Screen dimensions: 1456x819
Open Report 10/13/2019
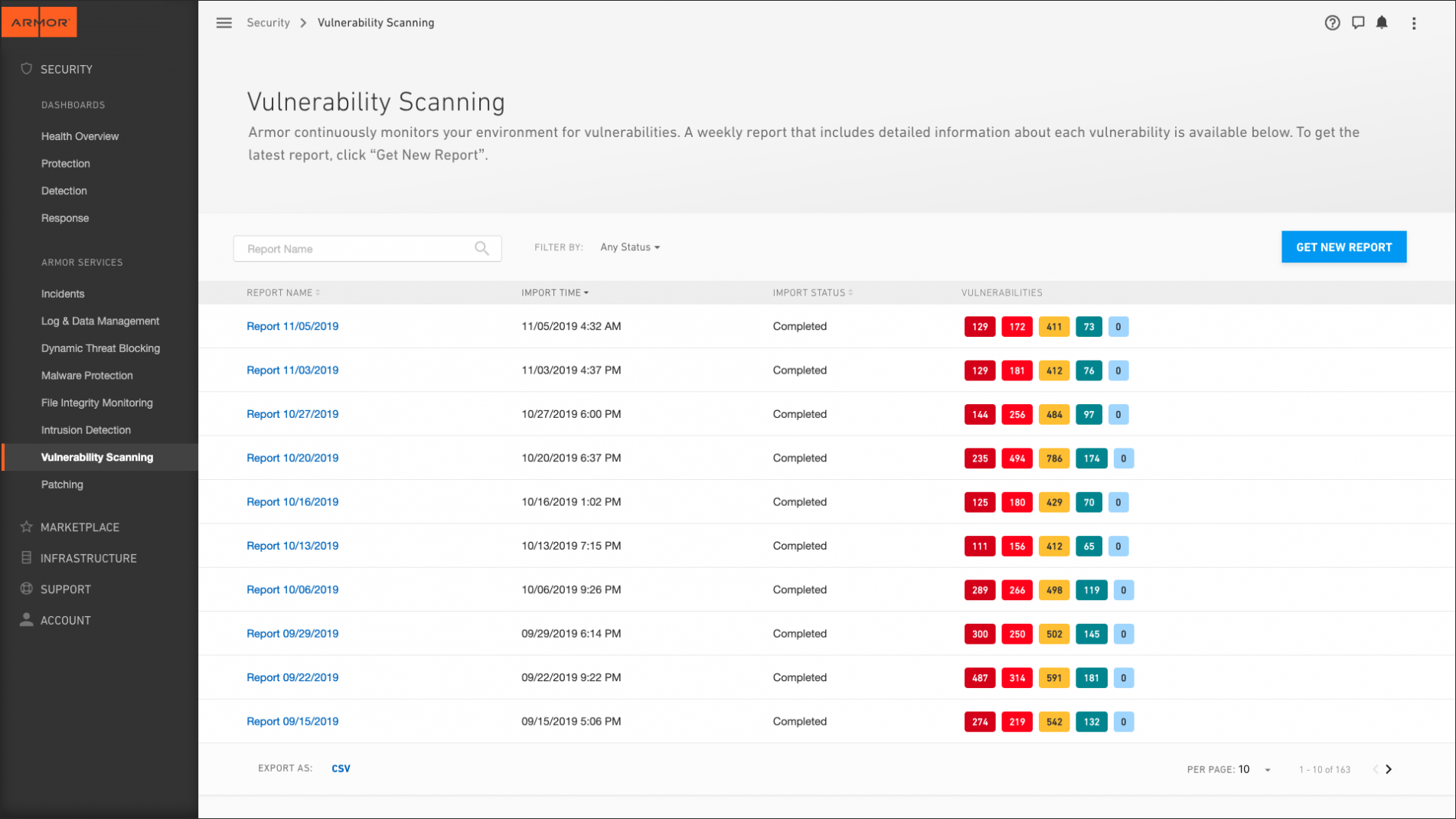(x=292, y=546)
